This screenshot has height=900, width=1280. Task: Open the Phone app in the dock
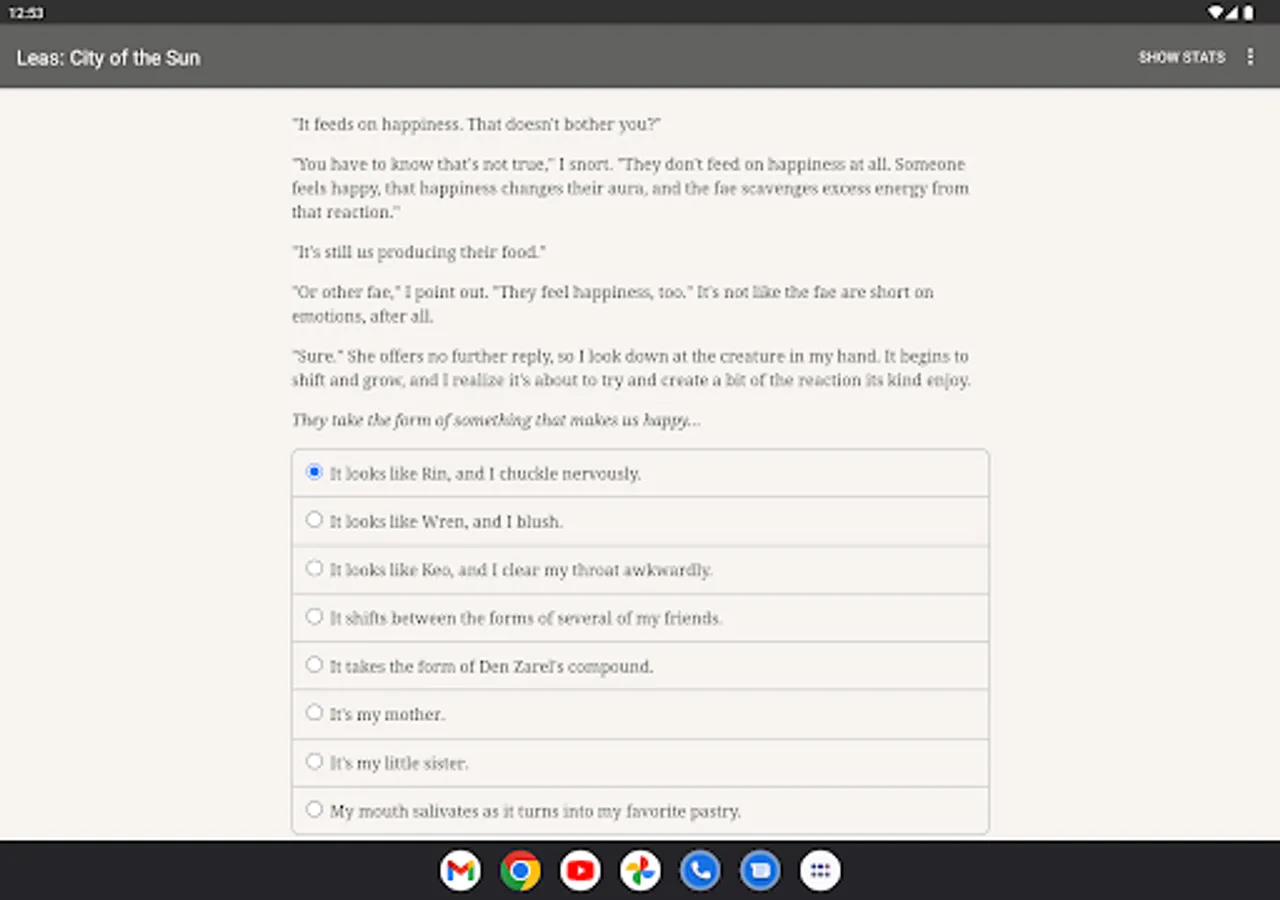coord(700,871)
